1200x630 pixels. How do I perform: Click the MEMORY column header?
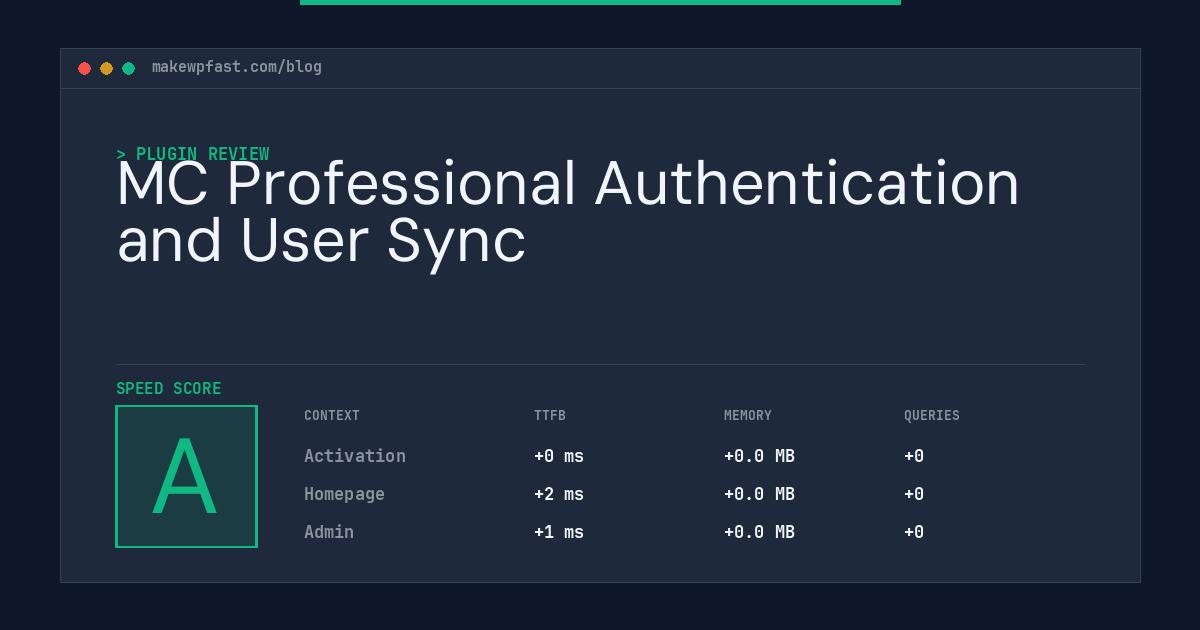[x=748, y=416]
